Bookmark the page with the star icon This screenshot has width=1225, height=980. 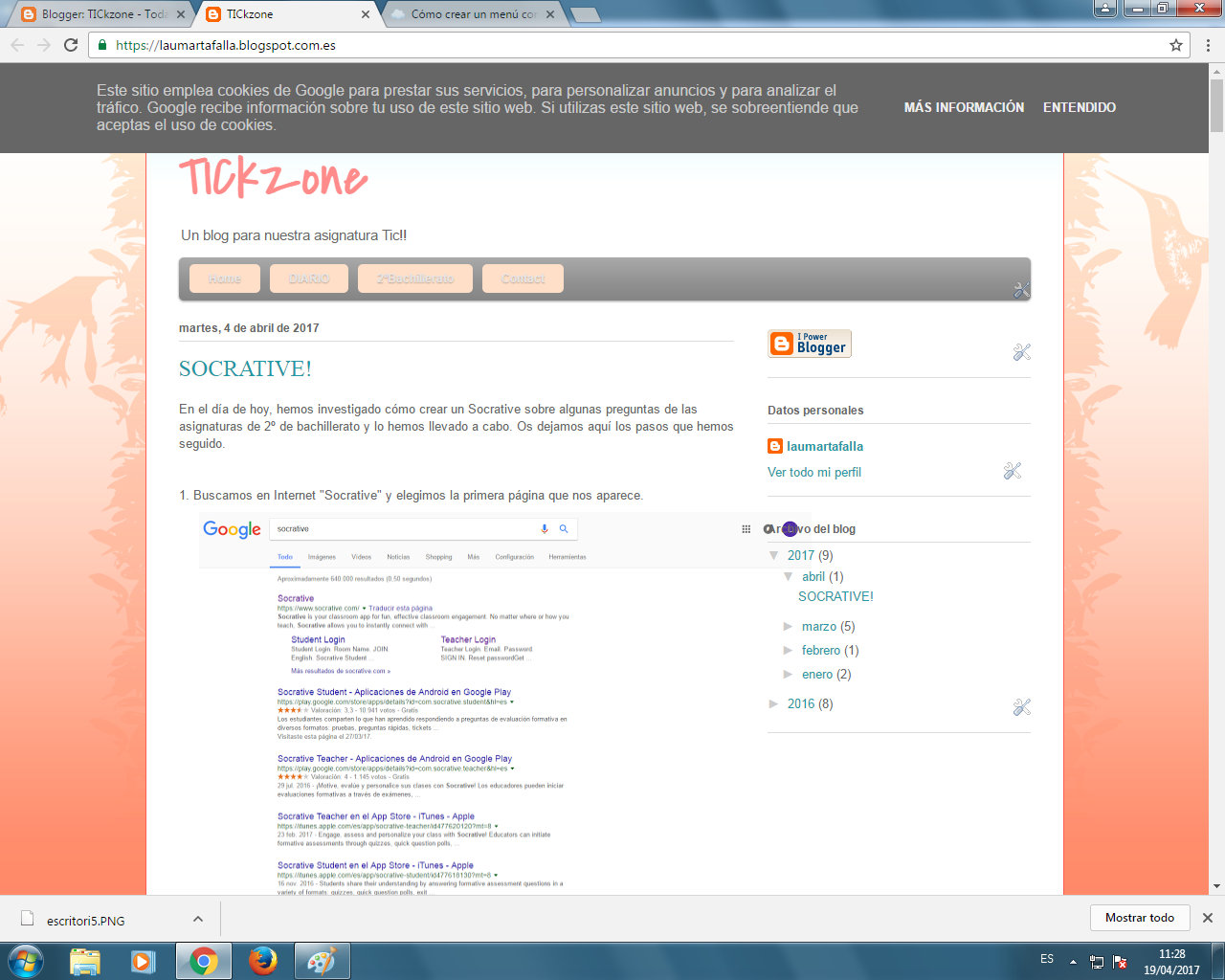1175,45
